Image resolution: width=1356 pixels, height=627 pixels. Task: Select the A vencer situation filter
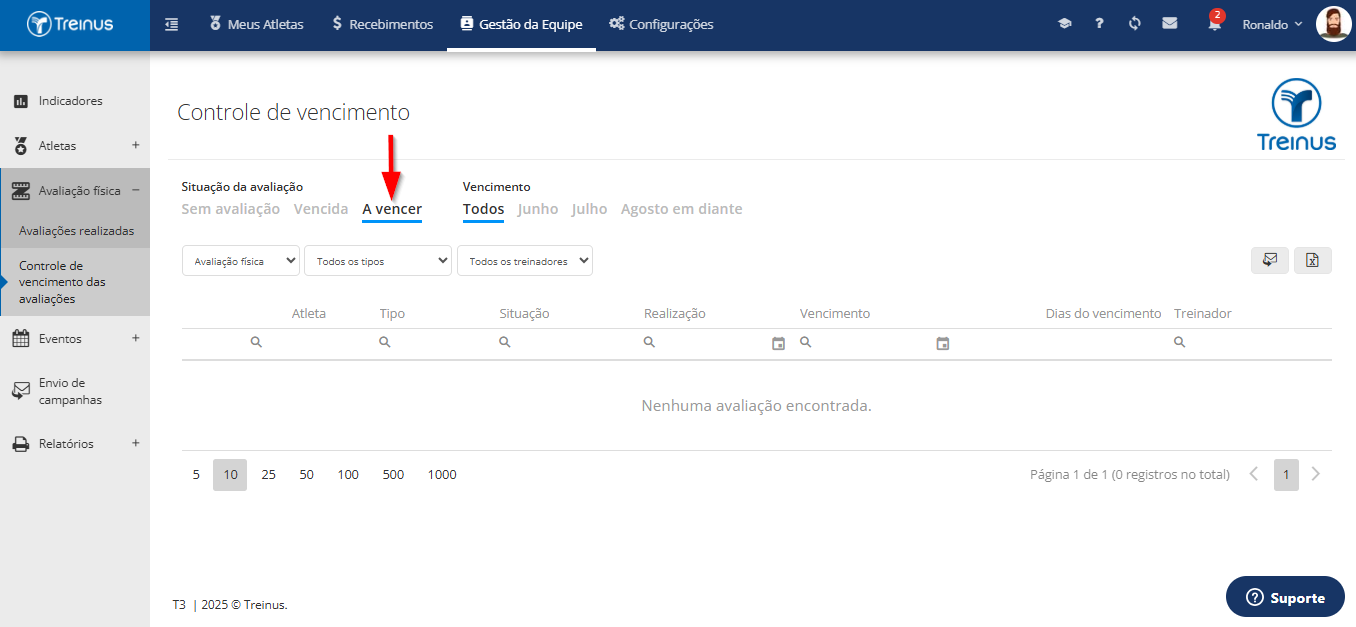point(392,209)
